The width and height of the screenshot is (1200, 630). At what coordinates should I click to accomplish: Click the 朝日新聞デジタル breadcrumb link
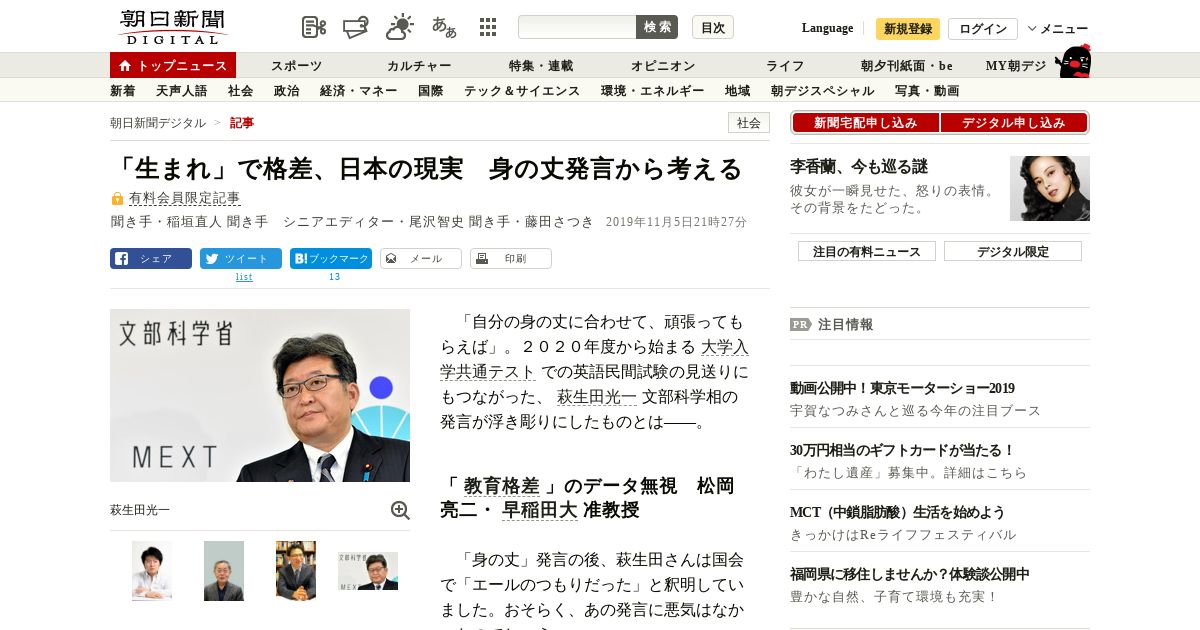click(158, 123)
